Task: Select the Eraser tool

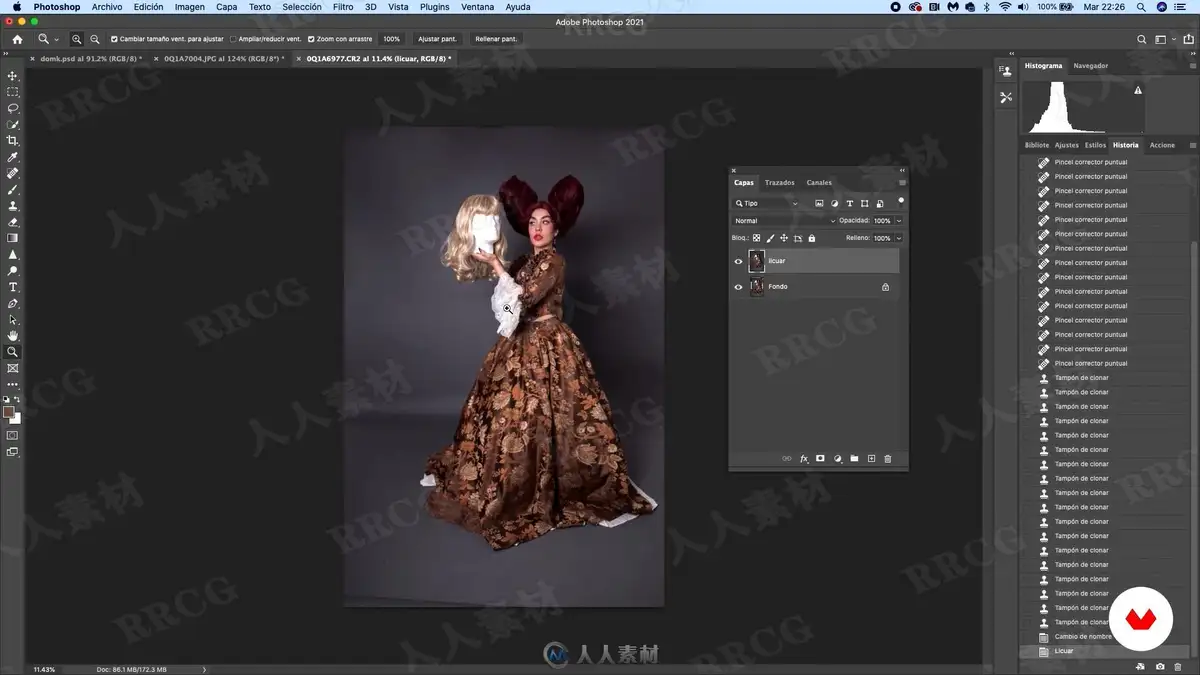Action: [x=13, y=222]
